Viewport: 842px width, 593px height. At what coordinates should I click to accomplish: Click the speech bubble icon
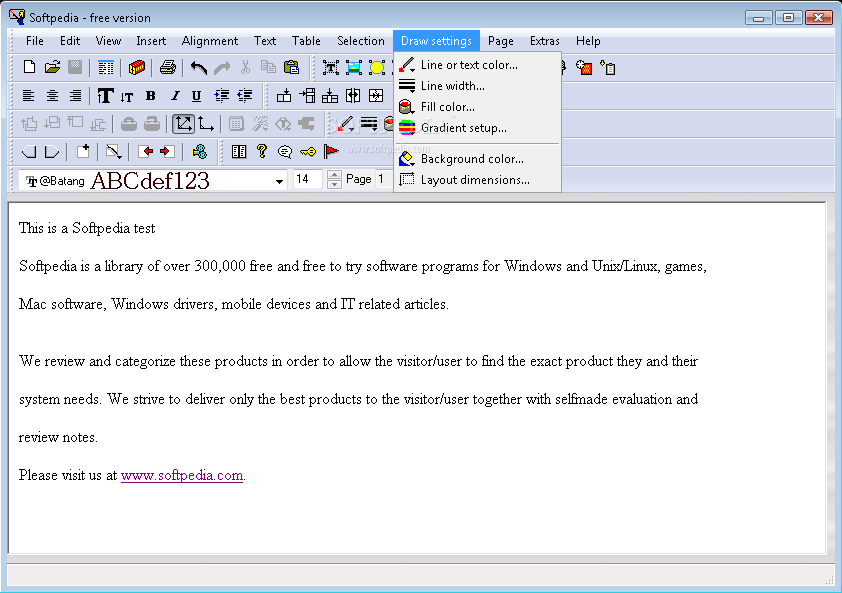(x=285, y=152)
